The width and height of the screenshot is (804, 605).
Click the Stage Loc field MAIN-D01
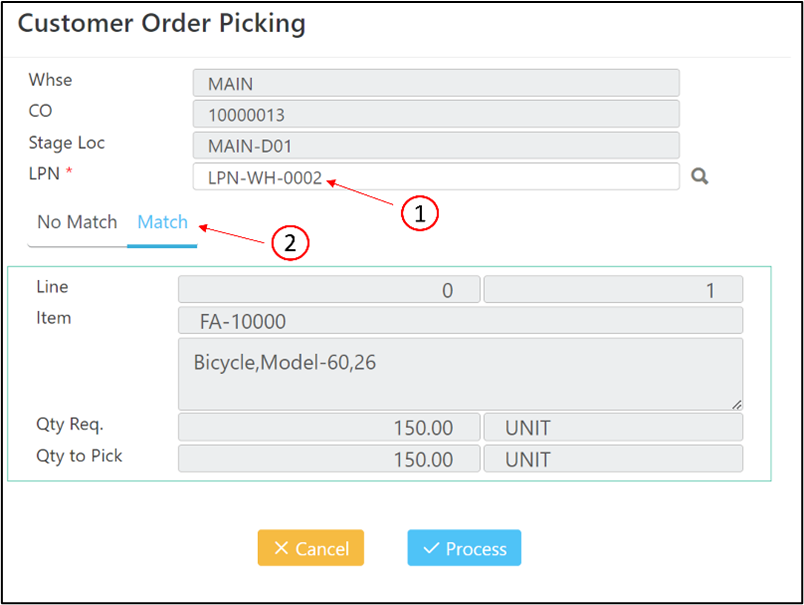[436, 146]
